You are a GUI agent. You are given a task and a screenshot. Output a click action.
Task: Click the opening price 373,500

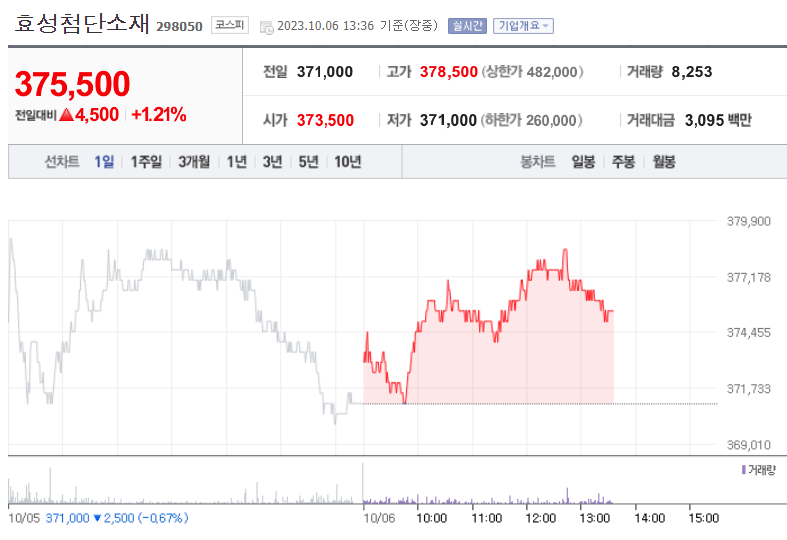pyautogui.click(x=325, y=120)
